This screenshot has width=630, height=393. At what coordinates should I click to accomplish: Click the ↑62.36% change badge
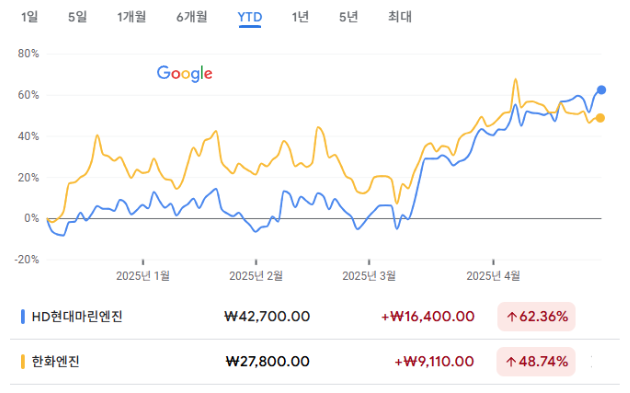tap(536, 317)
